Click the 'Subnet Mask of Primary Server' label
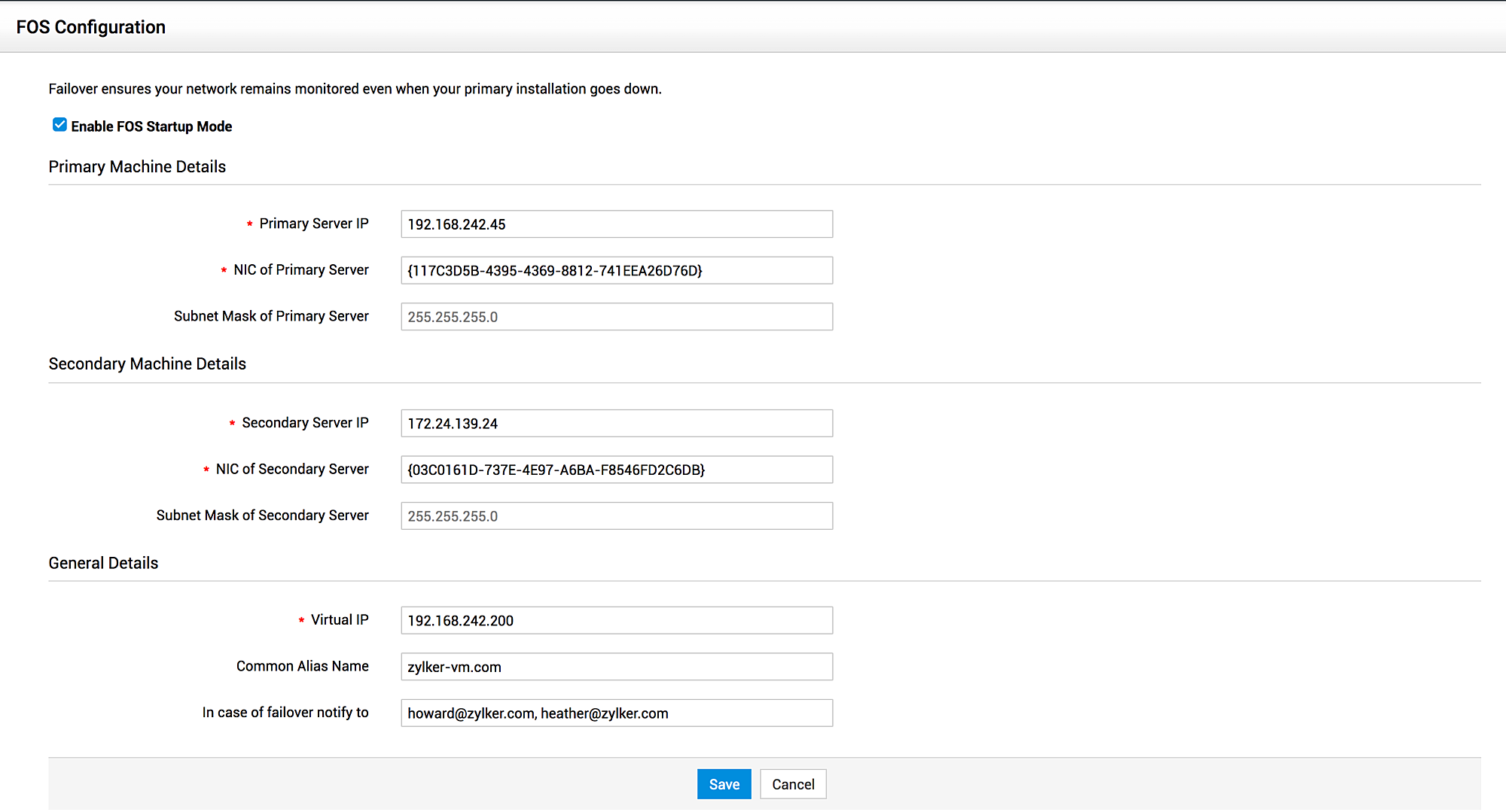1506x812 pixels. (271, 316)
